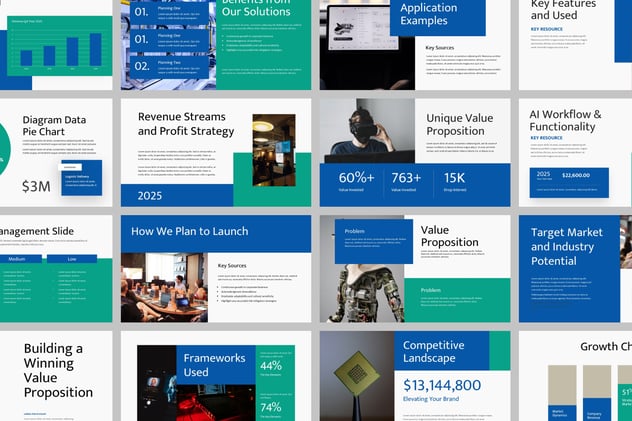Select the microchip image on Competitive Landscape
Viewport: 632px width, 421px height.
click(x=356, y=375)
